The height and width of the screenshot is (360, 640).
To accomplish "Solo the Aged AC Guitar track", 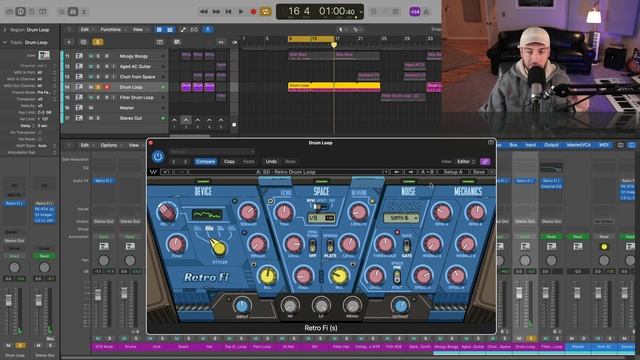I will [x=98, y=66].
